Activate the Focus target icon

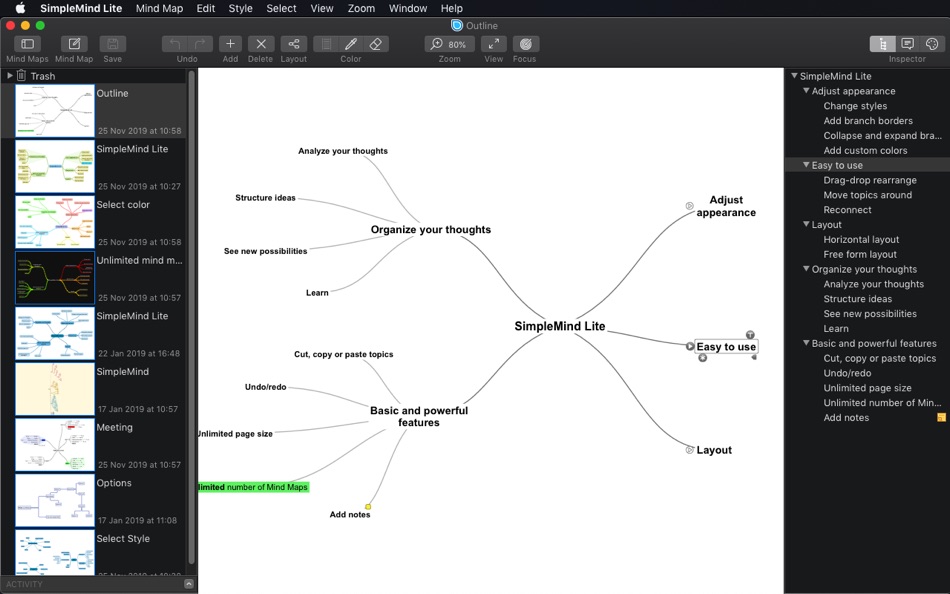pos(525,44)
